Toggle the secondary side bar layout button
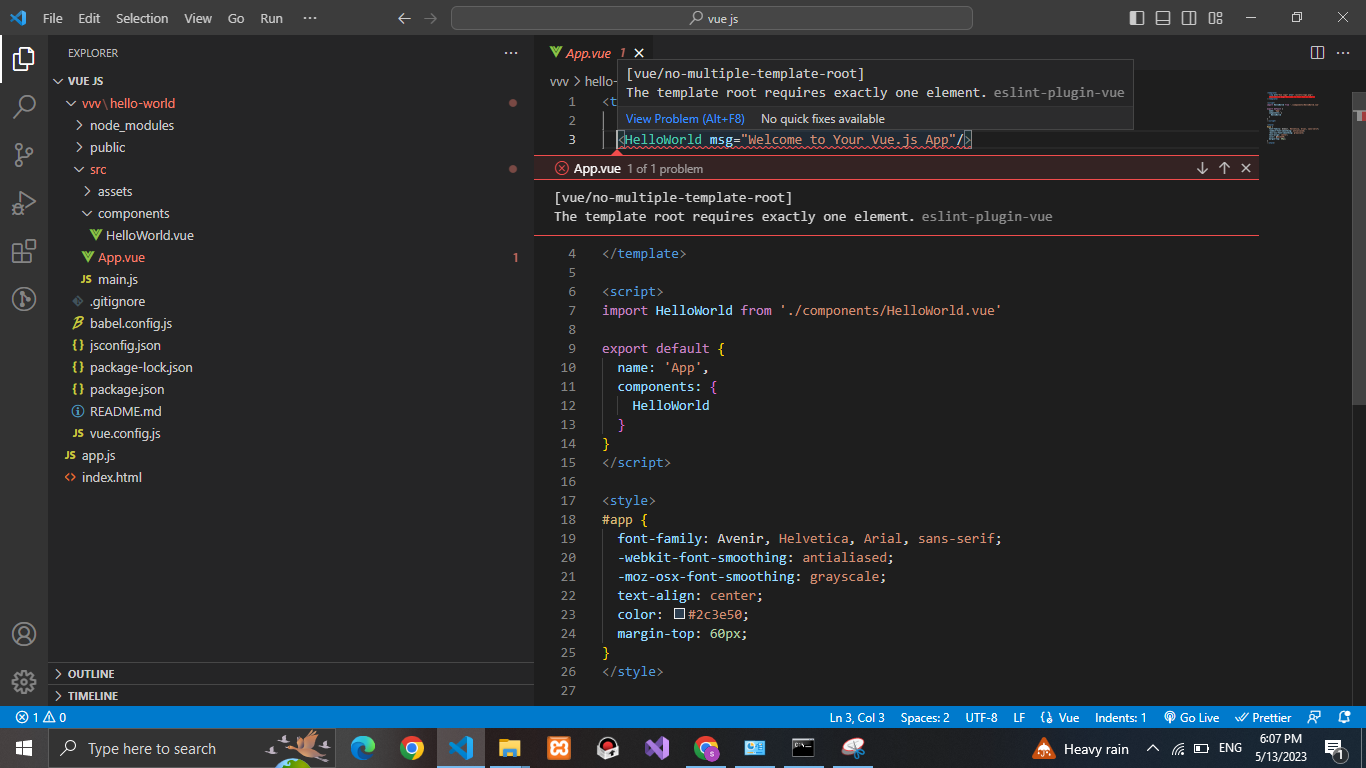The image size is (1366, 768). 1189,18
